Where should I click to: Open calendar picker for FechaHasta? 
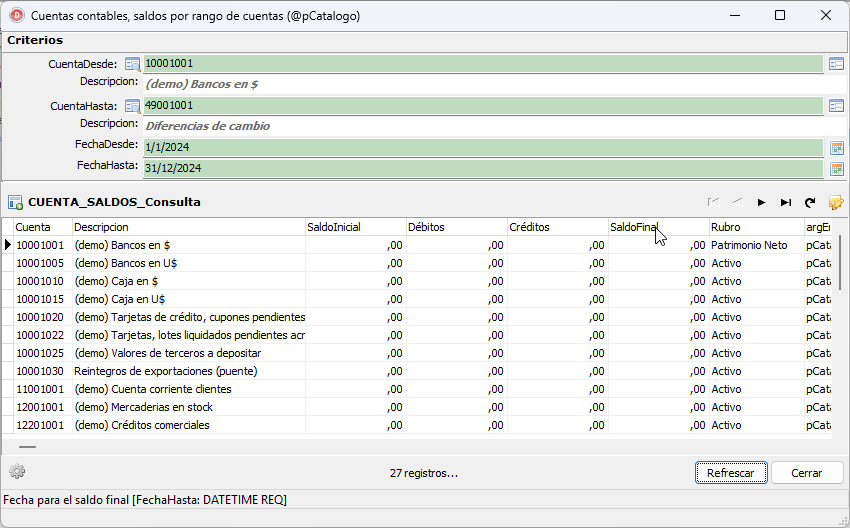coord(836,169)
